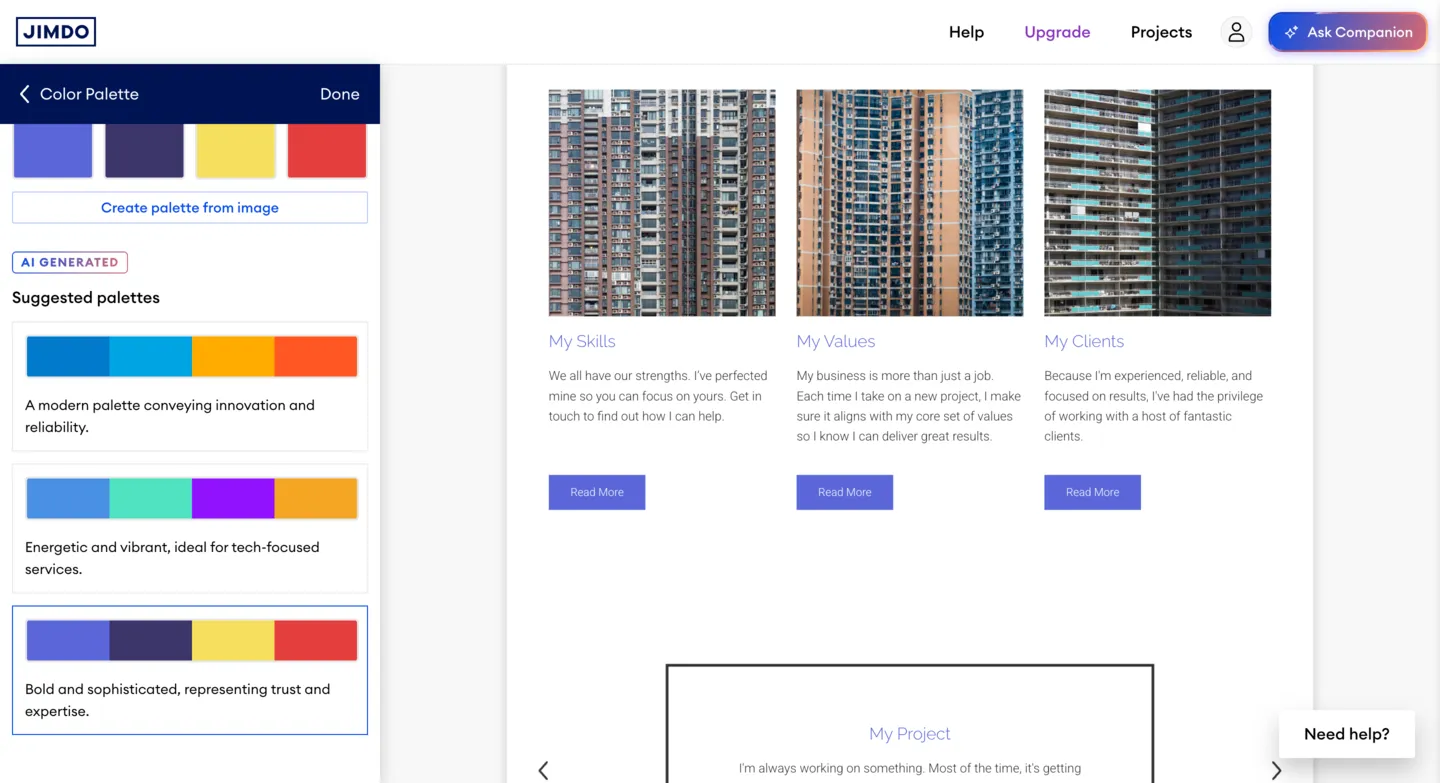Click the Upgrade link
Viewport: 1440px width, 783px height.
1057,32
